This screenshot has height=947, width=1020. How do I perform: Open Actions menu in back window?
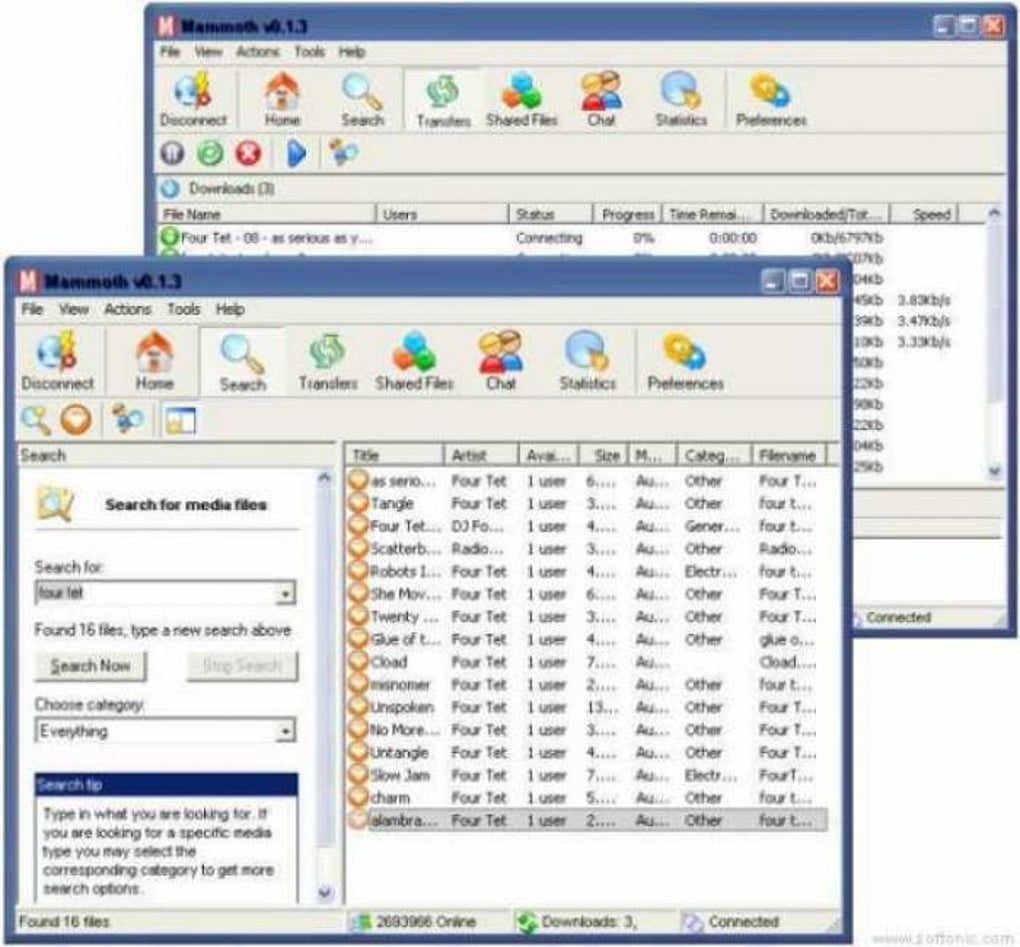point(258,51)
